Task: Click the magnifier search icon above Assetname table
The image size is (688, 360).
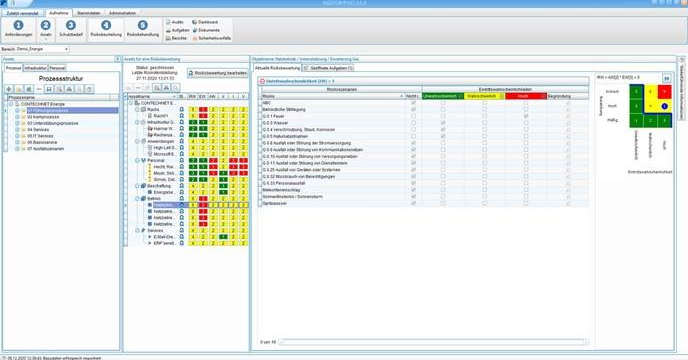Action: (x=176, y=88)
